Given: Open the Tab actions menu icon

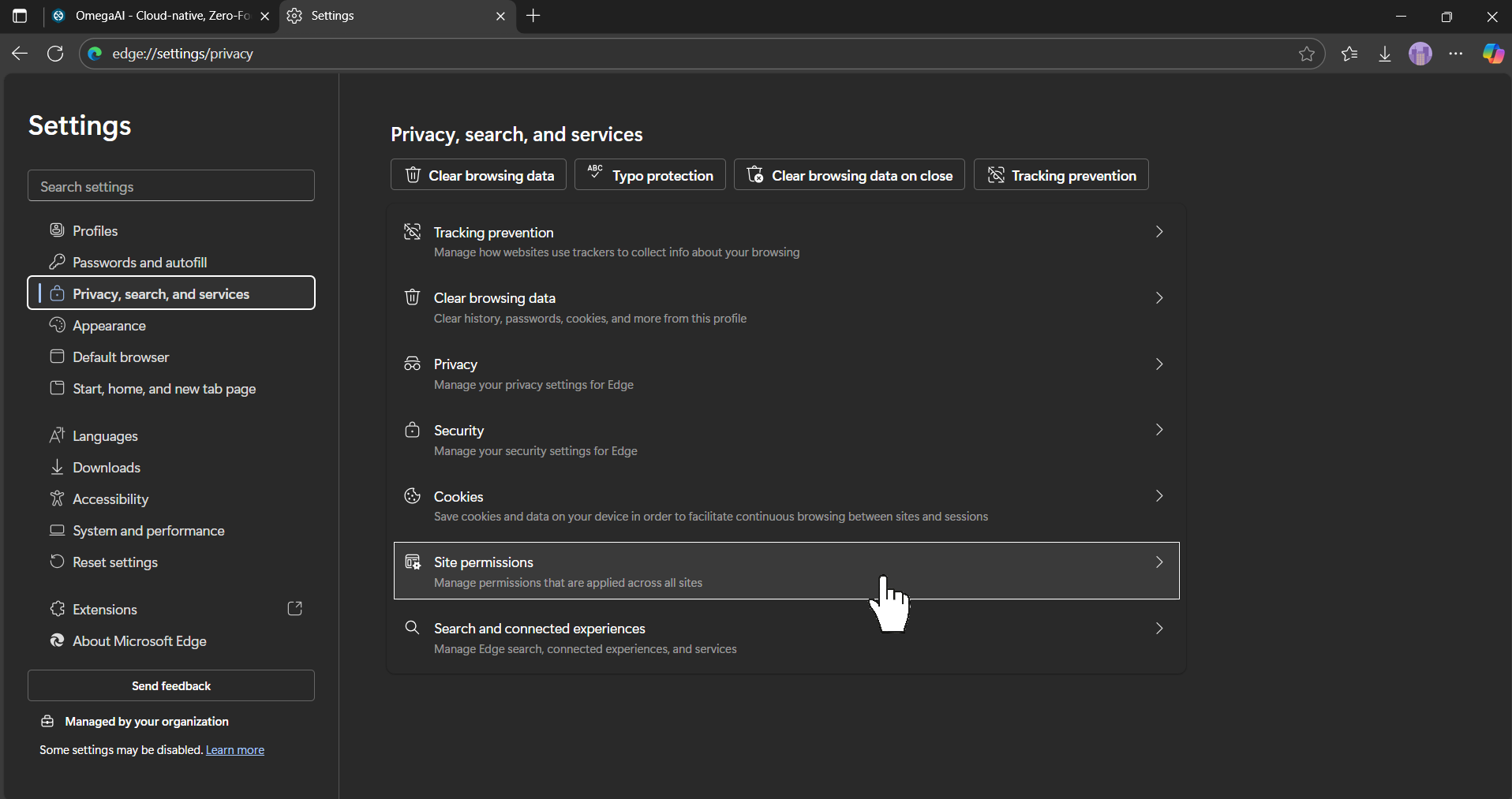Looking at the screenshot, I should click(20, 16).
